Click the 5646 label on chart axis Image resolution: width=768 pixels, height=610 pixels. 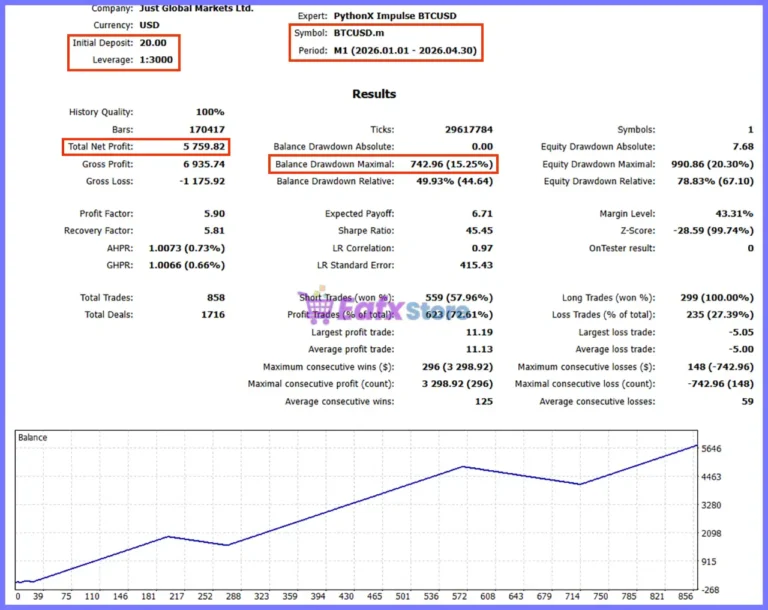pos(711,449)
